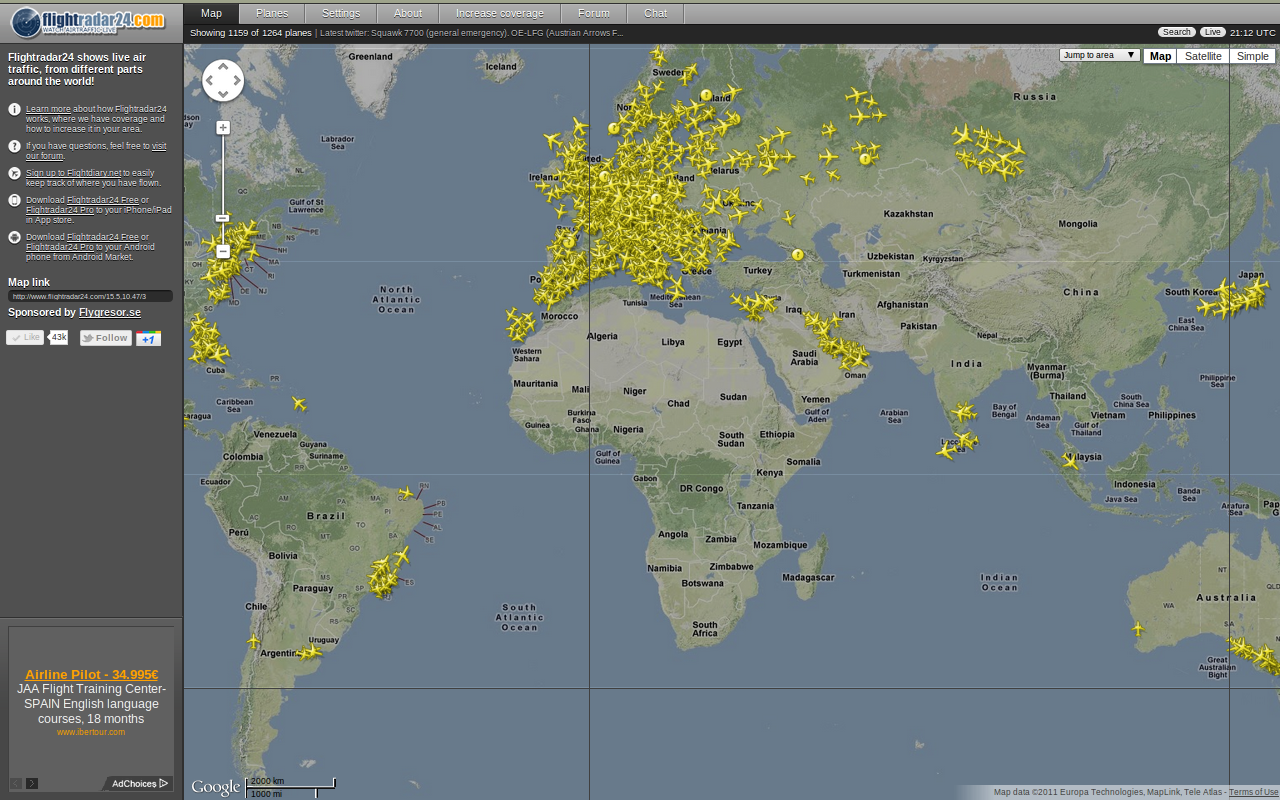This screenshot has height=800, width=1280.
Task: Open the Jump to area dropdown
Action: click(x=1099, y=55)
